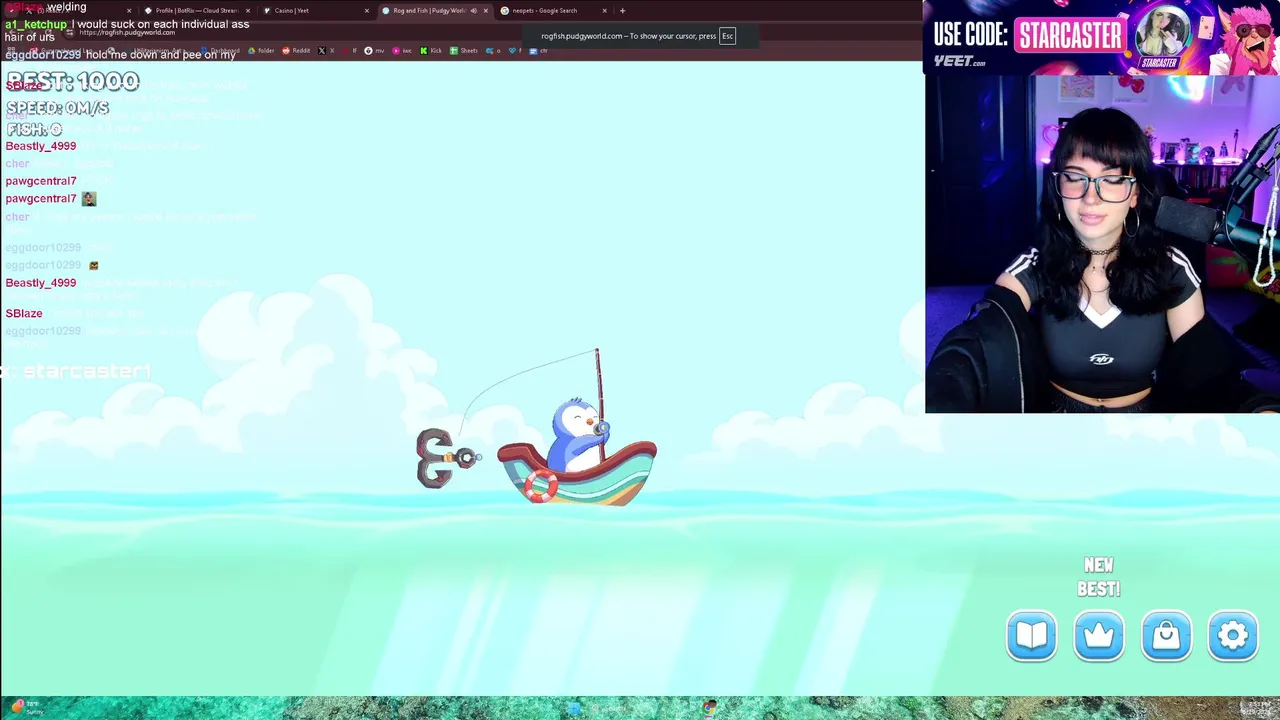Click pawgcentral7's emote in chat
This screenshot has width=1280, height=720.
coord(89,199)
